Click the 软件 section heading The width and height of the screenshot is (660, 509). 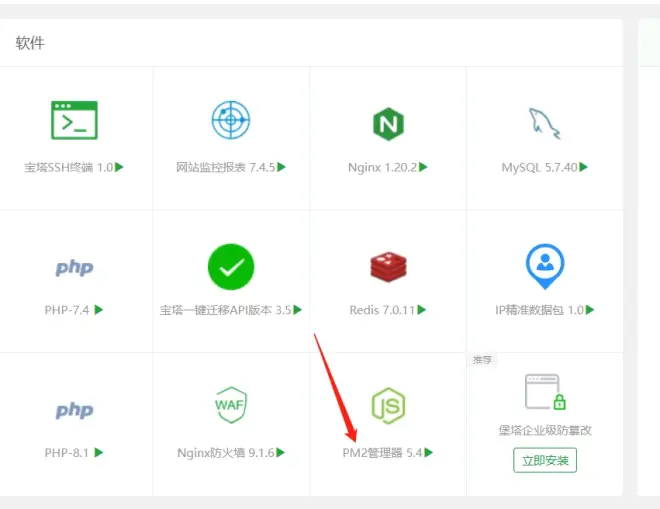[30, 43]
